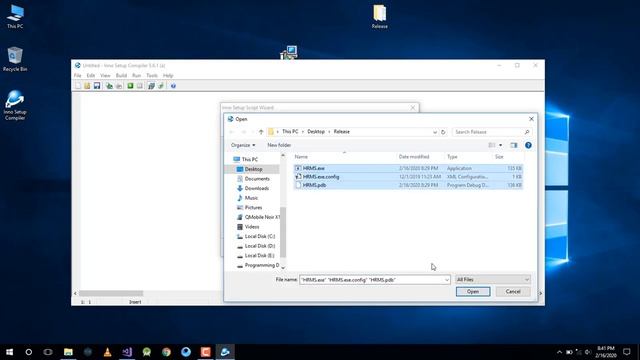The height and width of the screenshot is (360, 640).
Task: Select the HRMS.exe file
Action: (408, 168)
